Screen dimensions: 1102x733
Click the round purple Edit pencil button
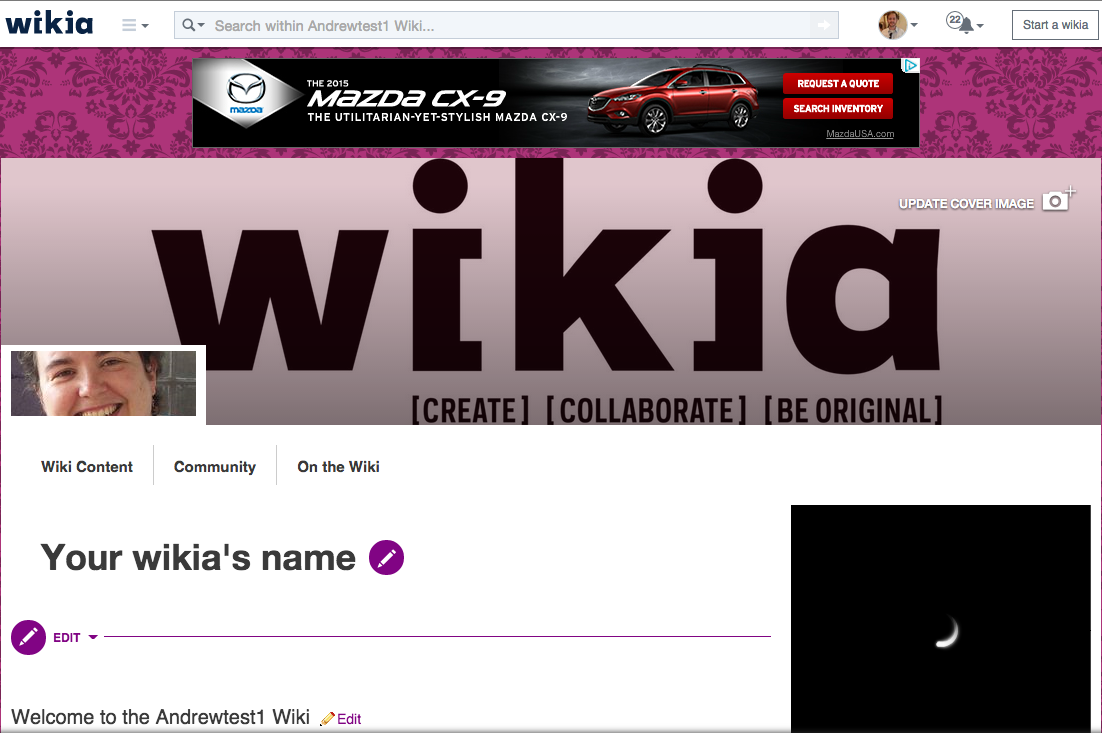pos(29,637)
